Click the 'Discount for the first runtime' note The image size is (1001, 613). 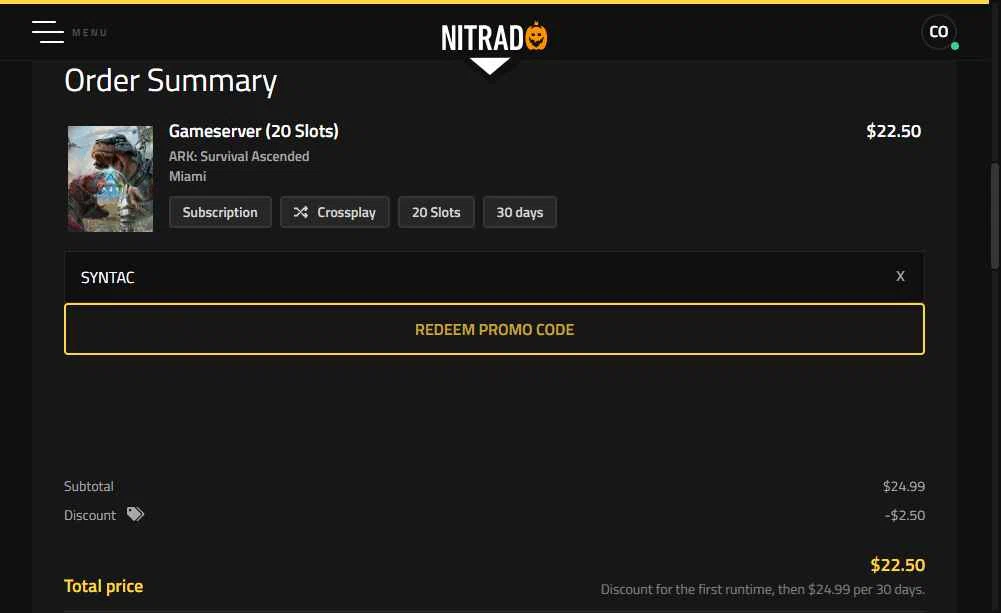(x=762, y=589)
